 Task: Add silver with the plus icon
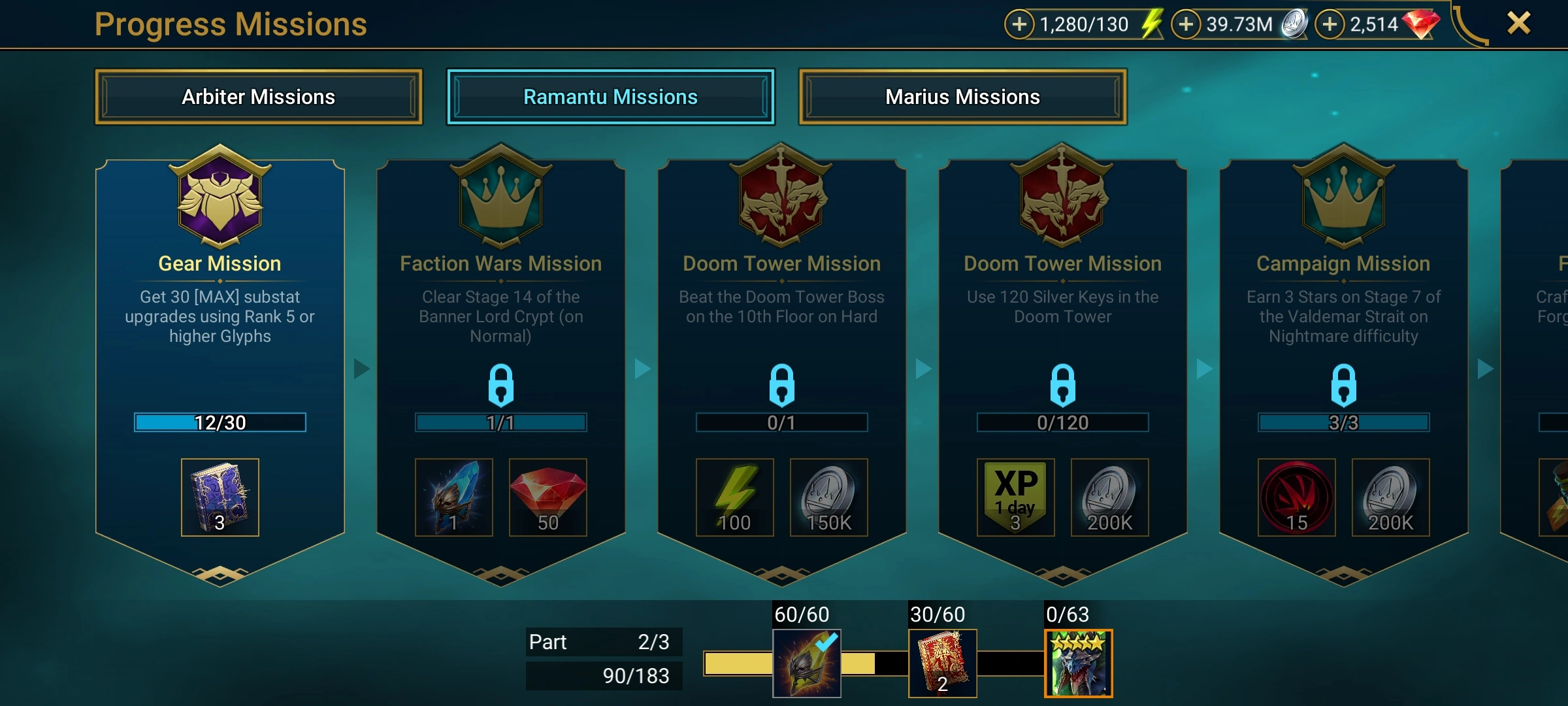click(1186, 24)
